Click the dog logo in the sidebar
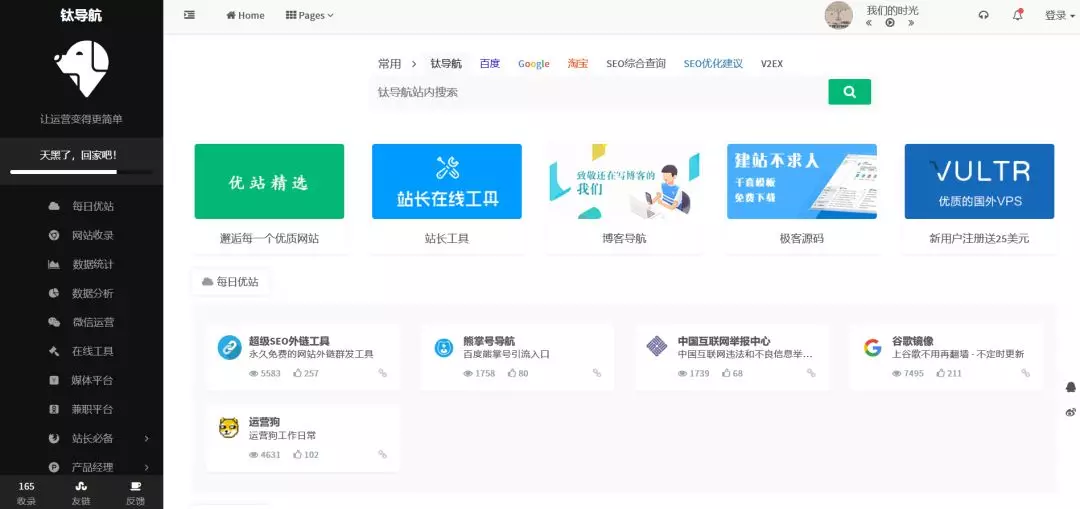The image size is (1080, 509). (x=81, y=68)
